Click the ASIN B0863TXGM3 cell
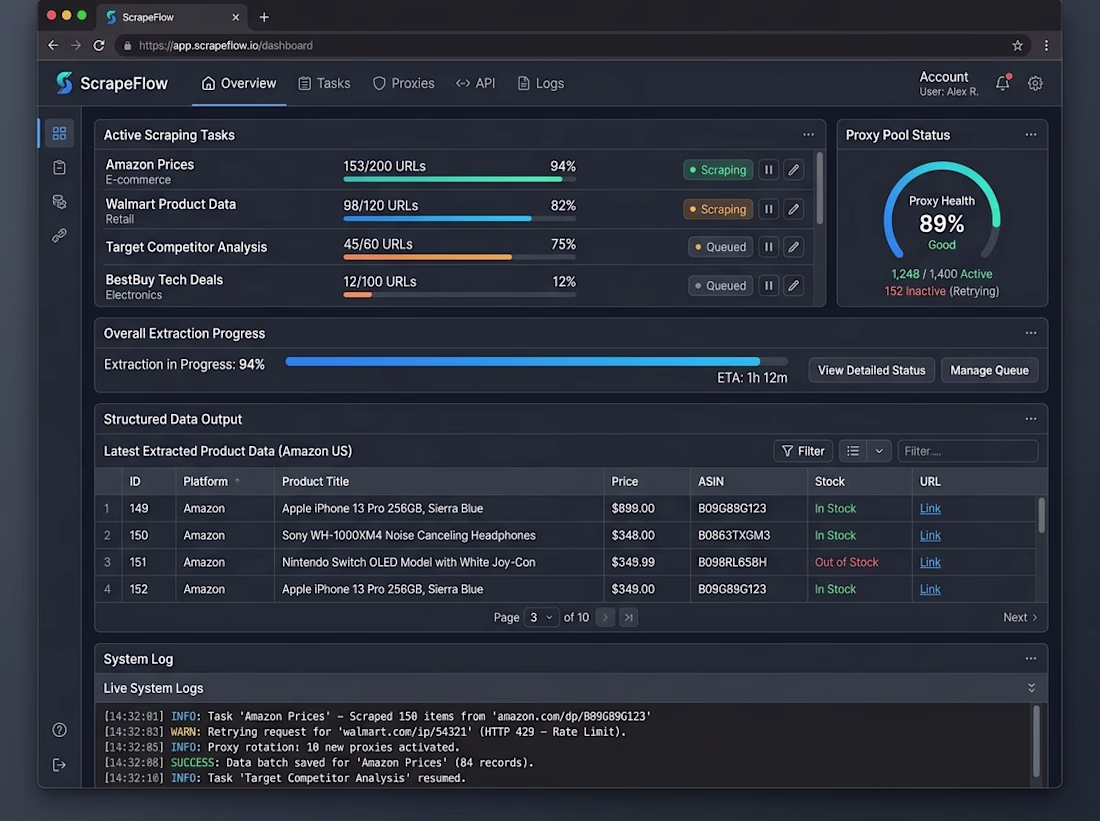The image size is (1100, 821). [734, 535]
